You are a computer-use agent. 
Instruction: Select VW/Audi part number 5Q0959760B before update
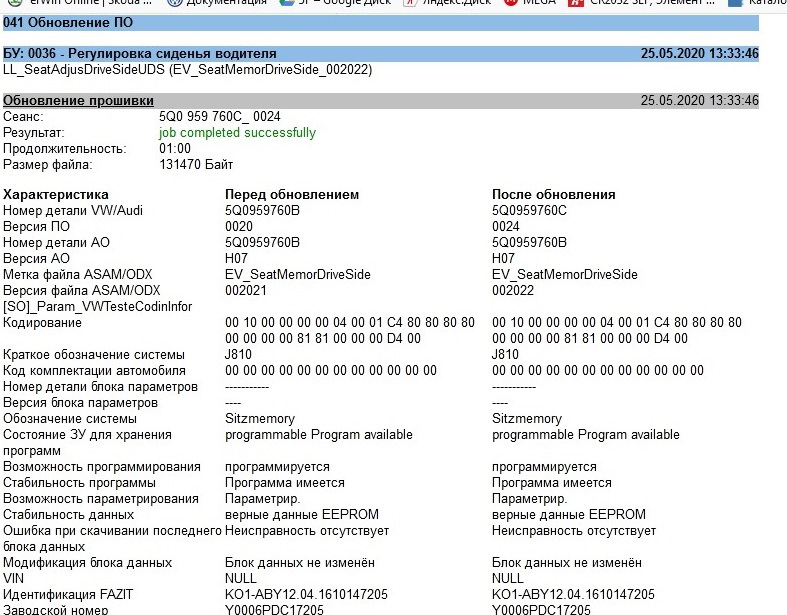pos(263,210)
